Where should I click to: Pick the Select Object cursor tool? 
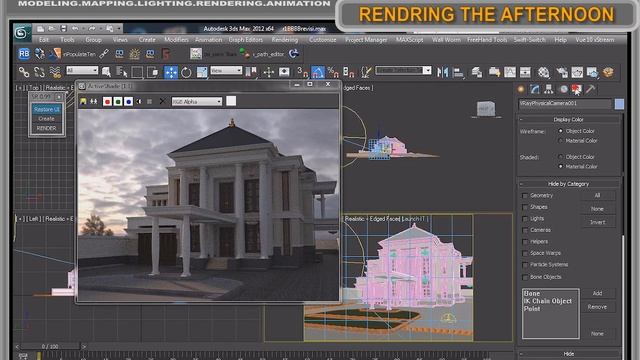(x=106, y=72)
